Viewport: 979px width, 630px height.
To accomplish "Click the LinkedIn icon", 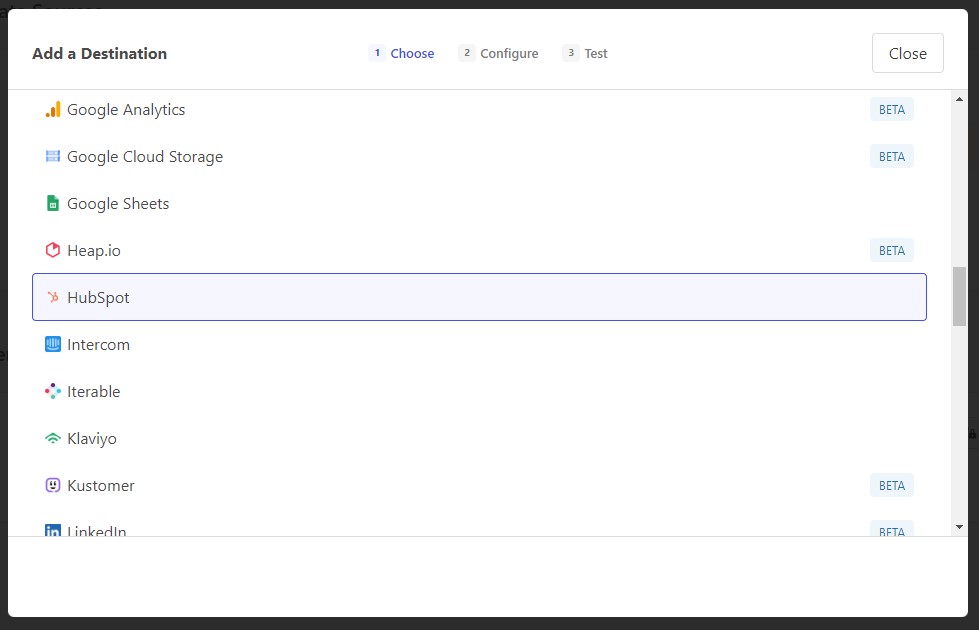I will (52, 531).
